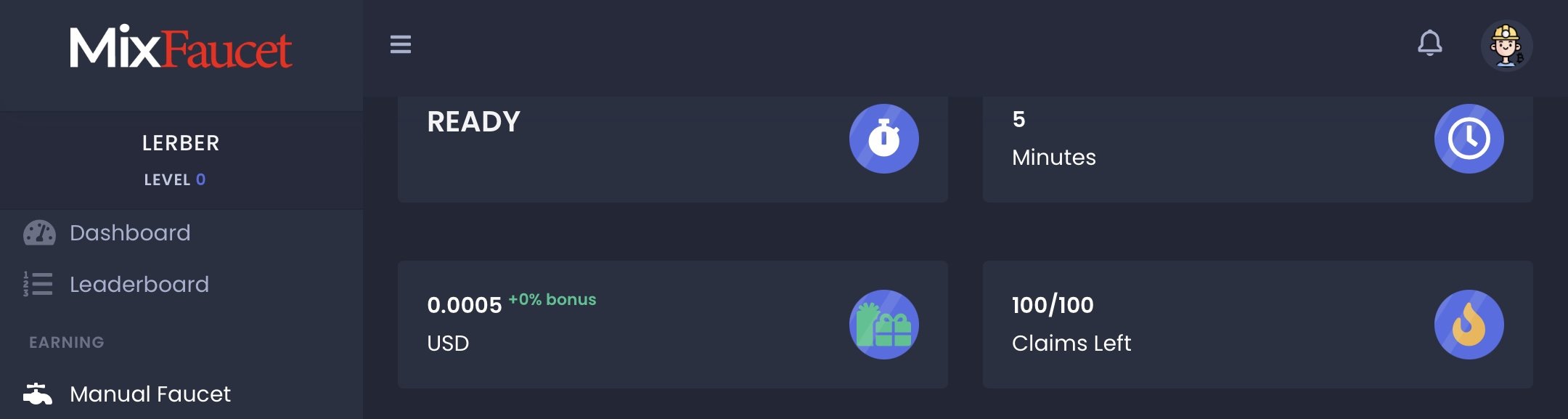Click the Dashboard gauge icon

[39, 233]
